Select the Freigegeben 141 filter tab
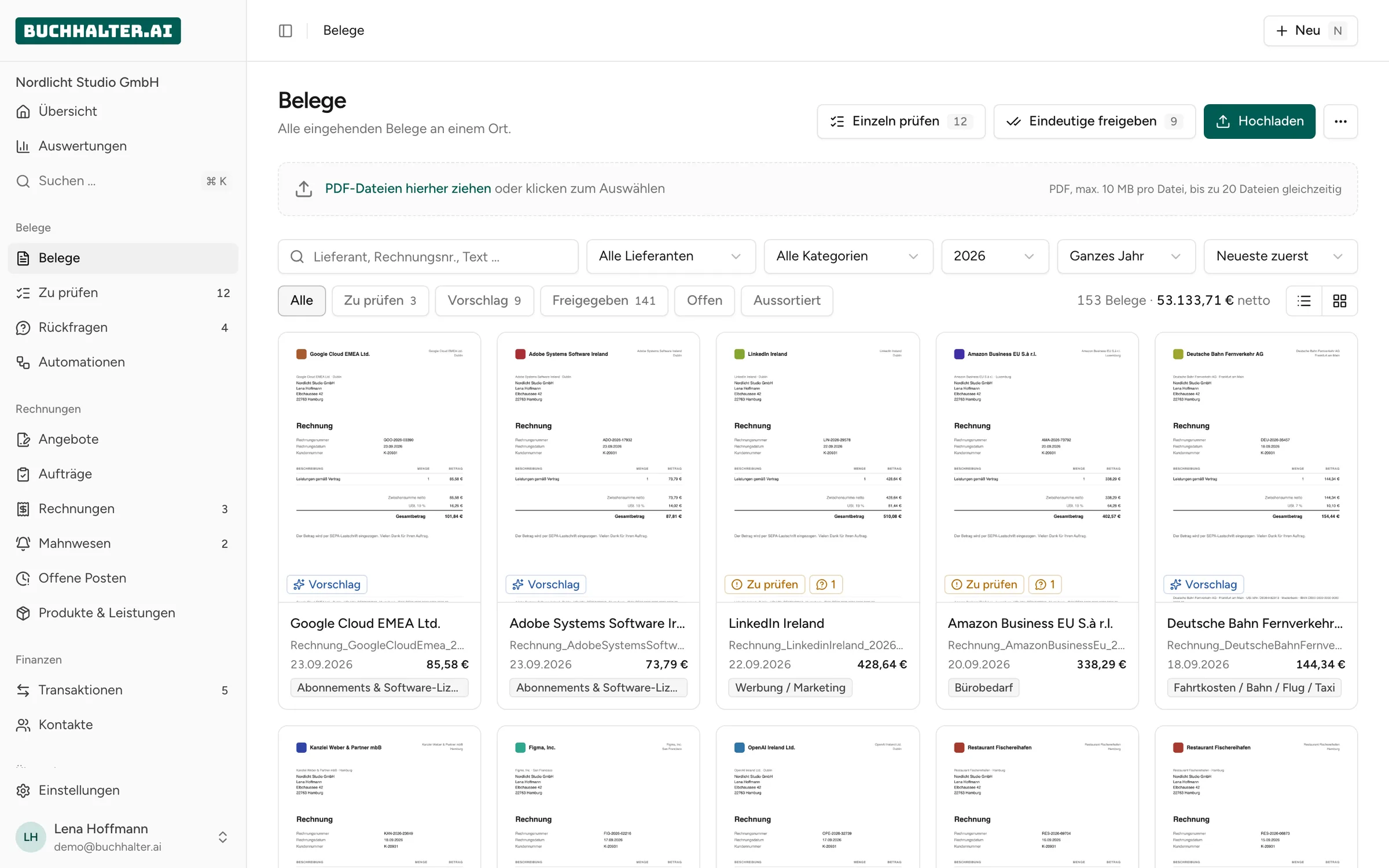Viewport: 1389px width, 868px height. [x=604, y=301]
